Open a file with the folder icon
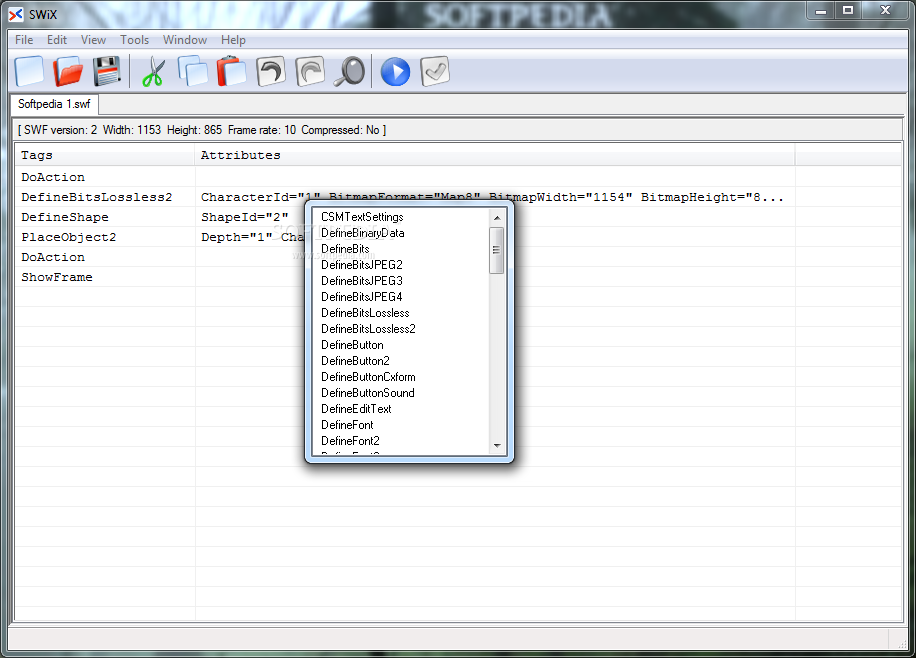916x658 pixels. click(x=68, y=71)
